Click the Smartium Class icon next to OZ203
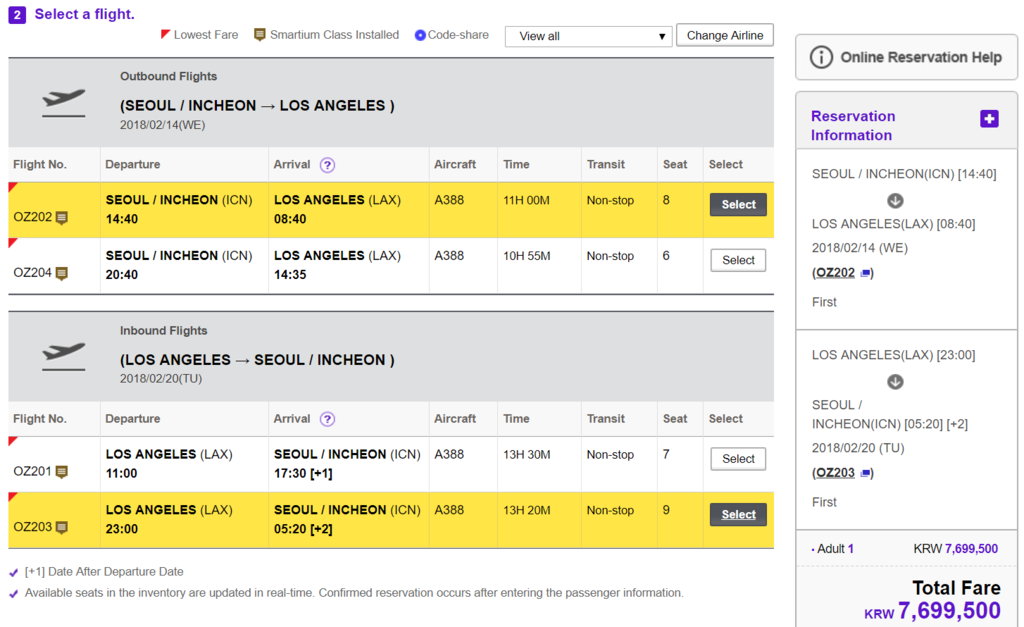The height and width of the screenshot is (627, 1024). pyautogui.click(x=61, y=527)
